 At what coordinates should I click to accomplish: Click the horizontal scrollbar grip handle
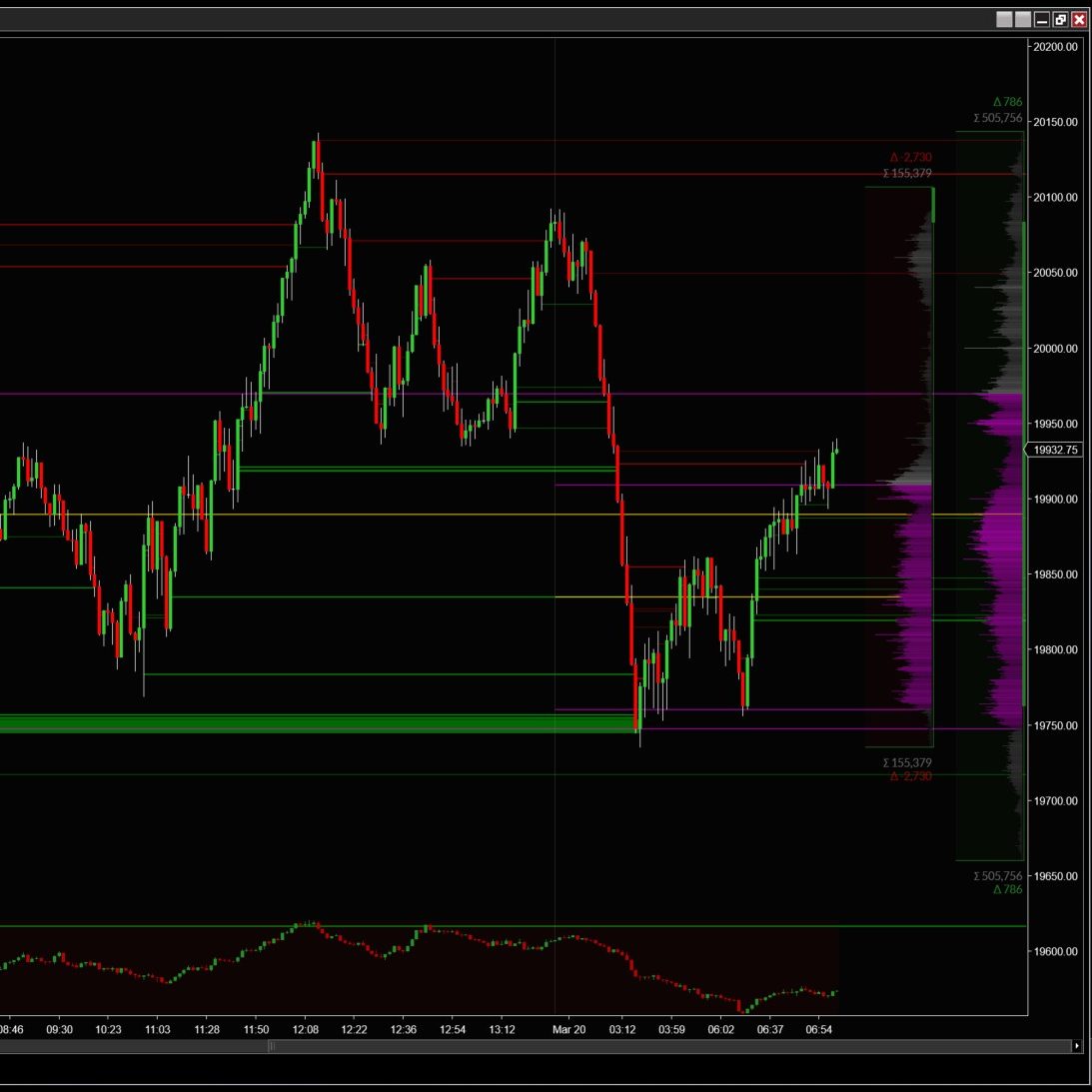(x=271, y=1046)
